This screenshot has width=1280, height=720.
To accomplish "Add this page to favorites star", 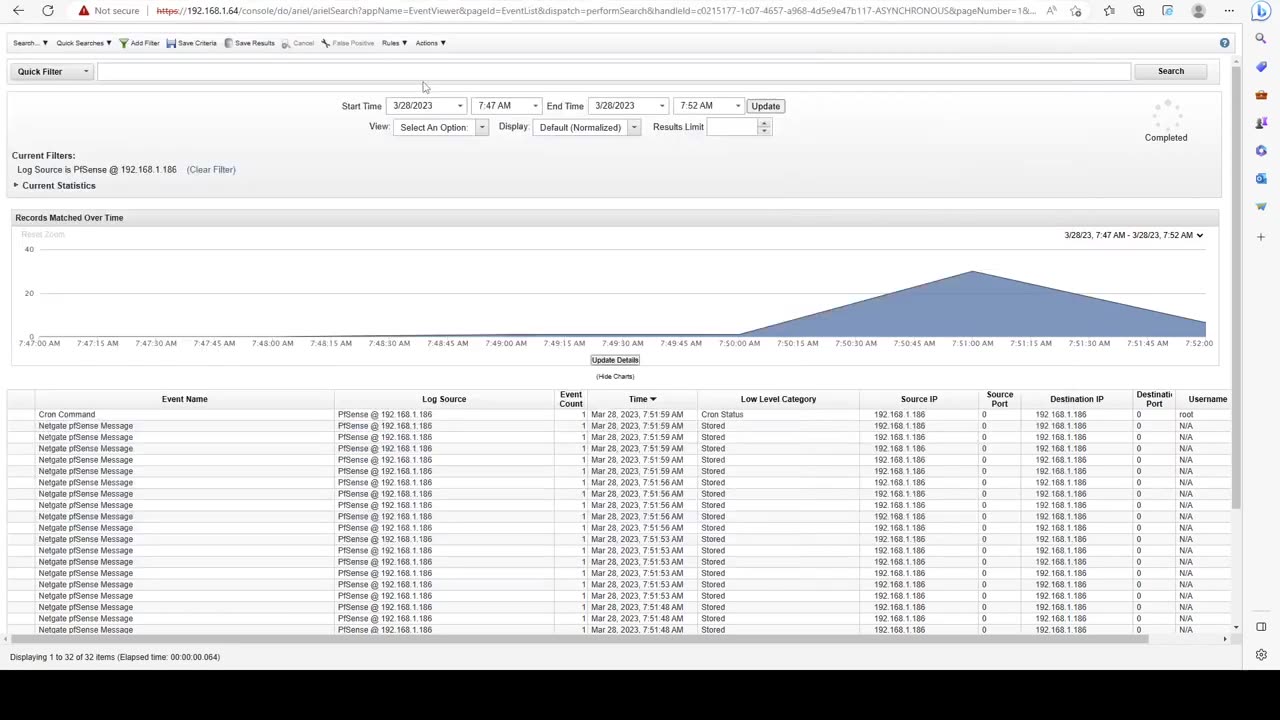I will pyautogui.click(x=1076, y=11).
